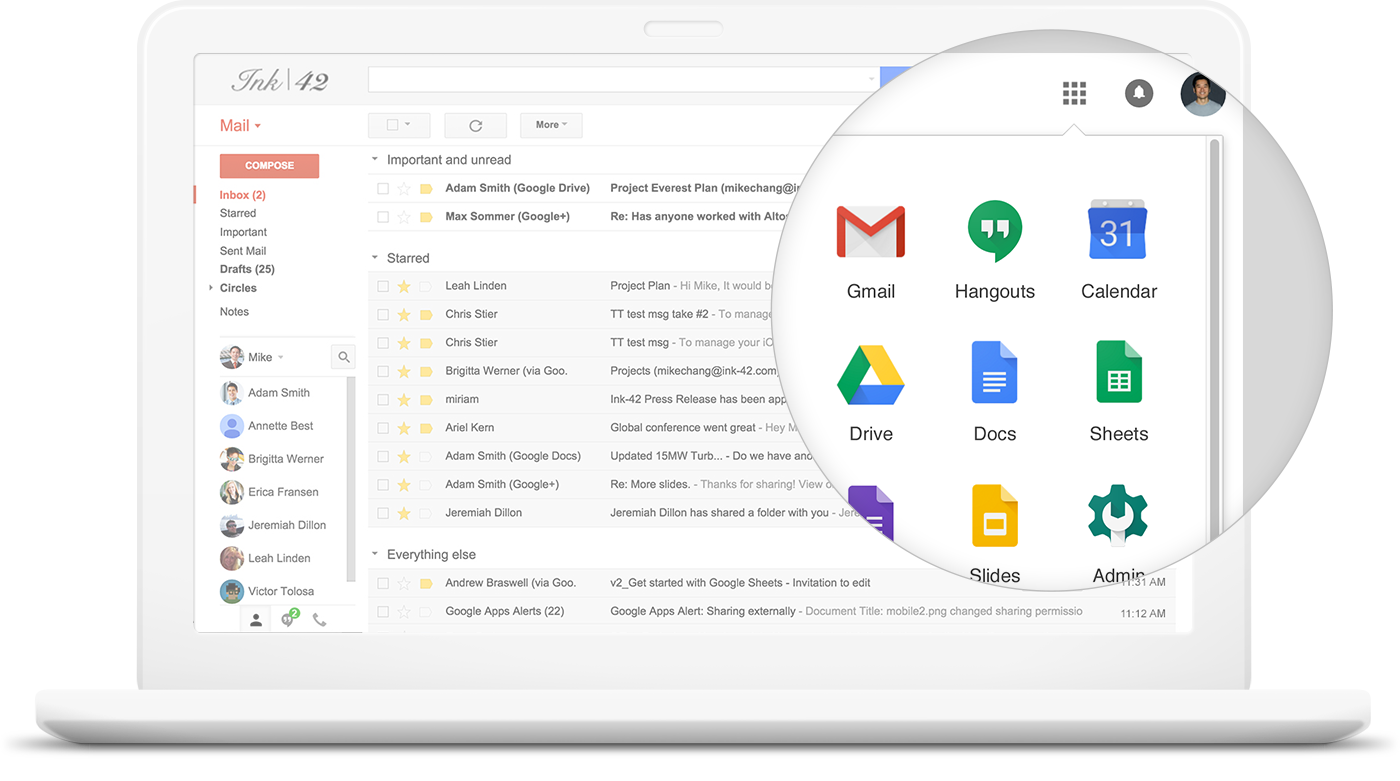Toggle importance marker on Adam Smith Google Drive
1400x781 pixels.
[426, 188]
